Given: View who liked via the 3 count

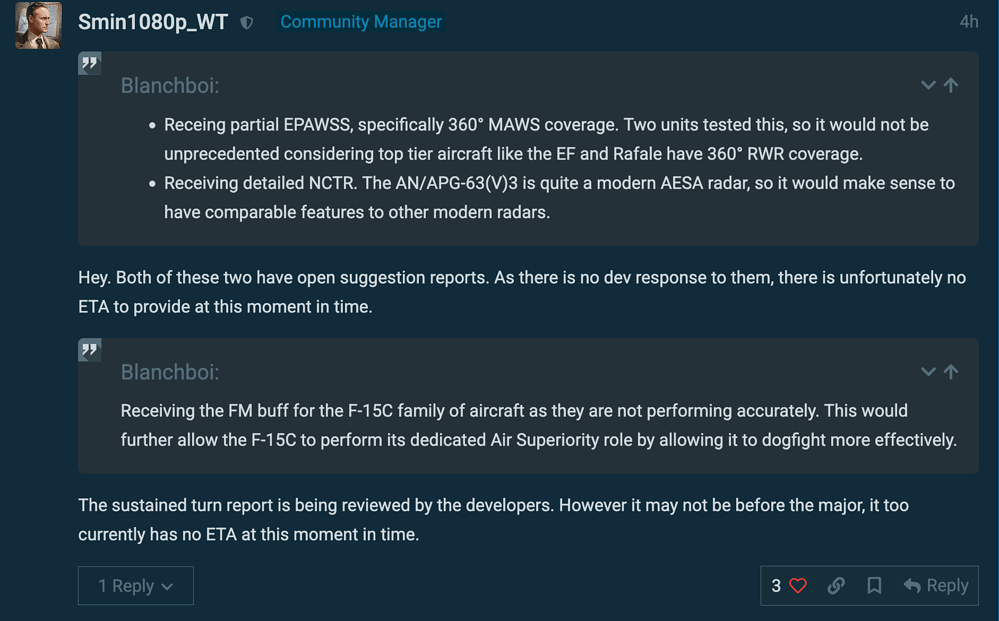Looking at the screenshot, I should pos(776,586).
